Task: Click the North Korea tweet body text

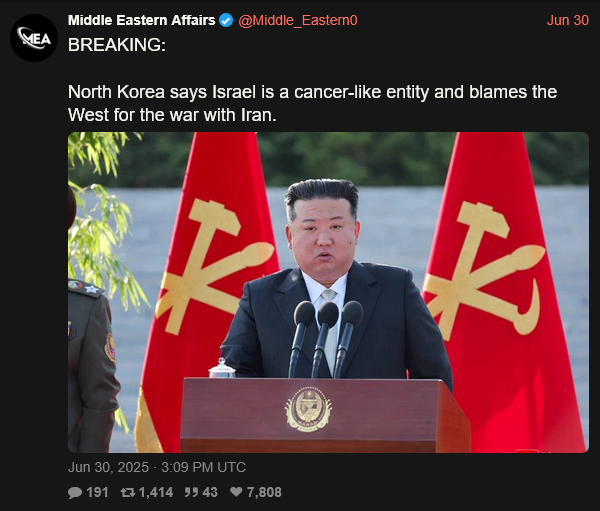Action: pos(312,103)
